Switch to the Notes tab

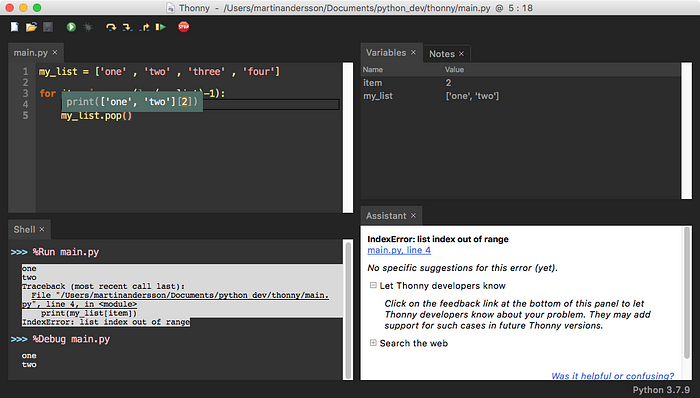442,54
